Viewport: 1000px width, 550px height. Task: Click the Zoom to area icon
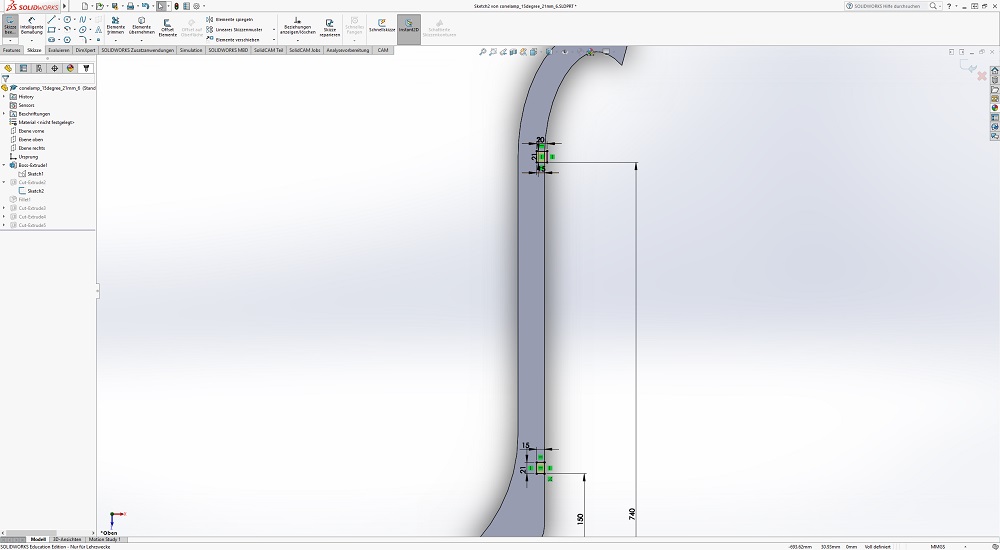(493, 52)
